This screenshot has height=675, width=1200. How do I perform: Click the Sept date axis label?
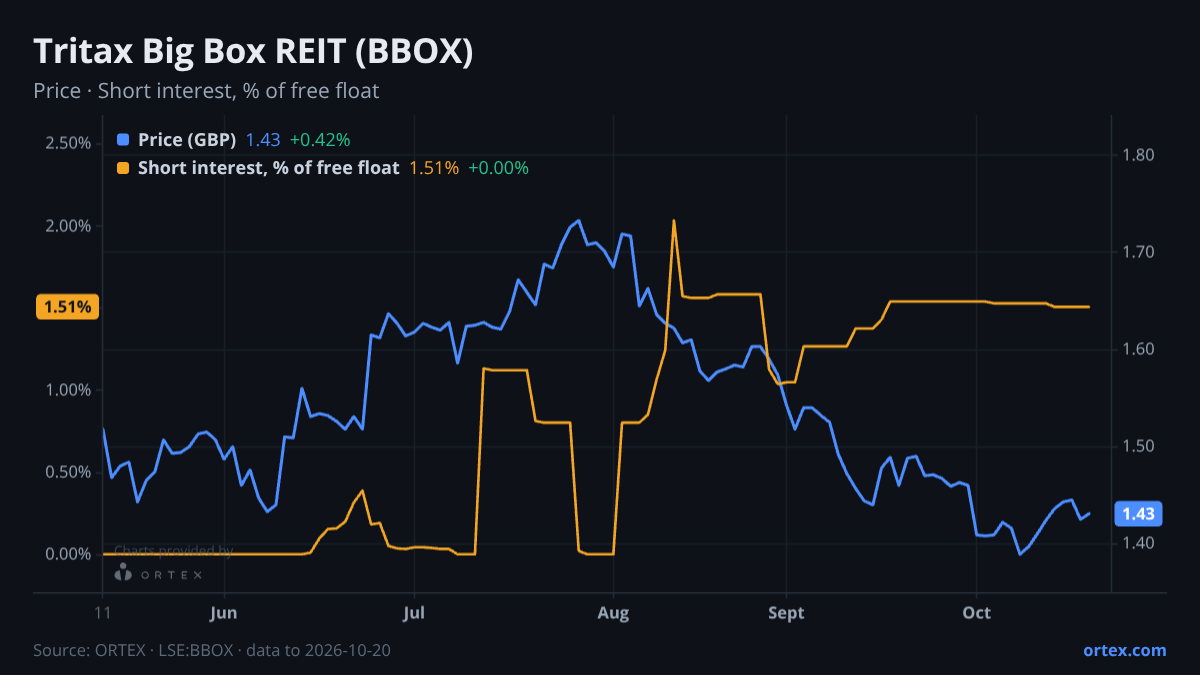pyautogui.click(x=787, y=613)
